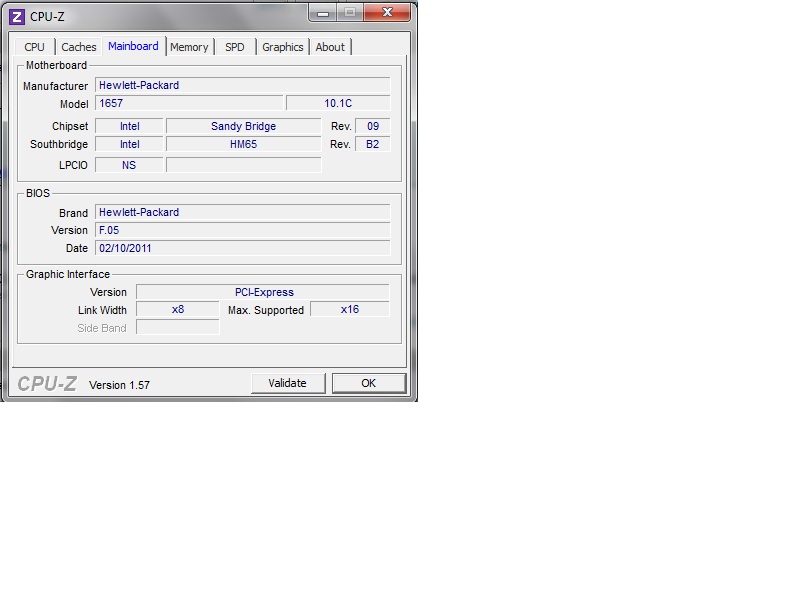Click the BIOS group heading
The height and width of the screenshot is (600, 800).
pos(38,193)
